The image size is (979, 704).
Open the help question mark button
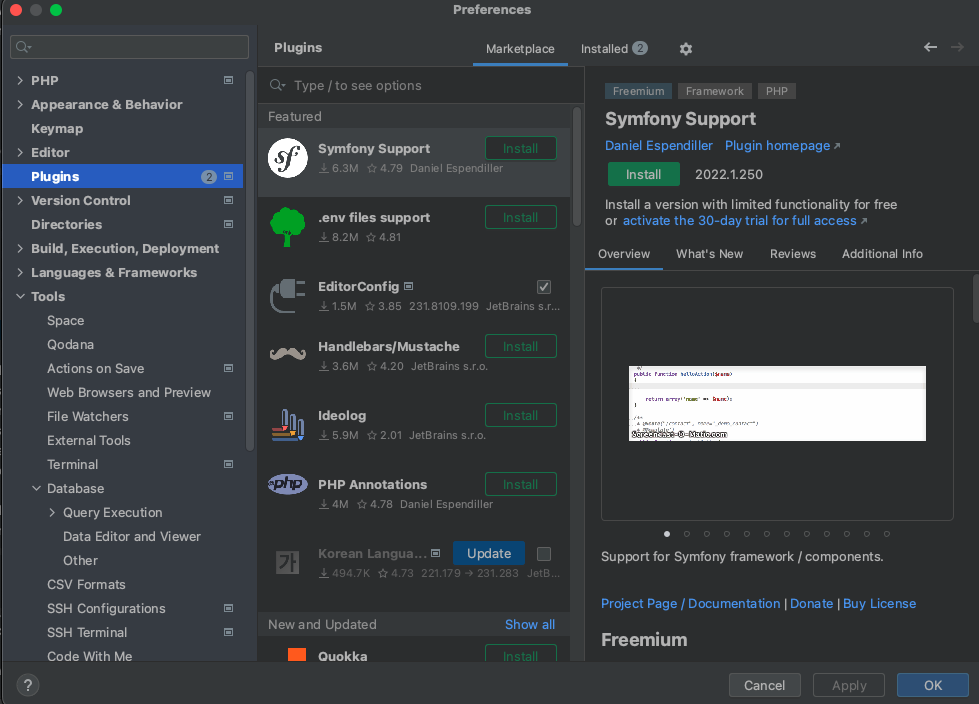[x=27, y=685]
